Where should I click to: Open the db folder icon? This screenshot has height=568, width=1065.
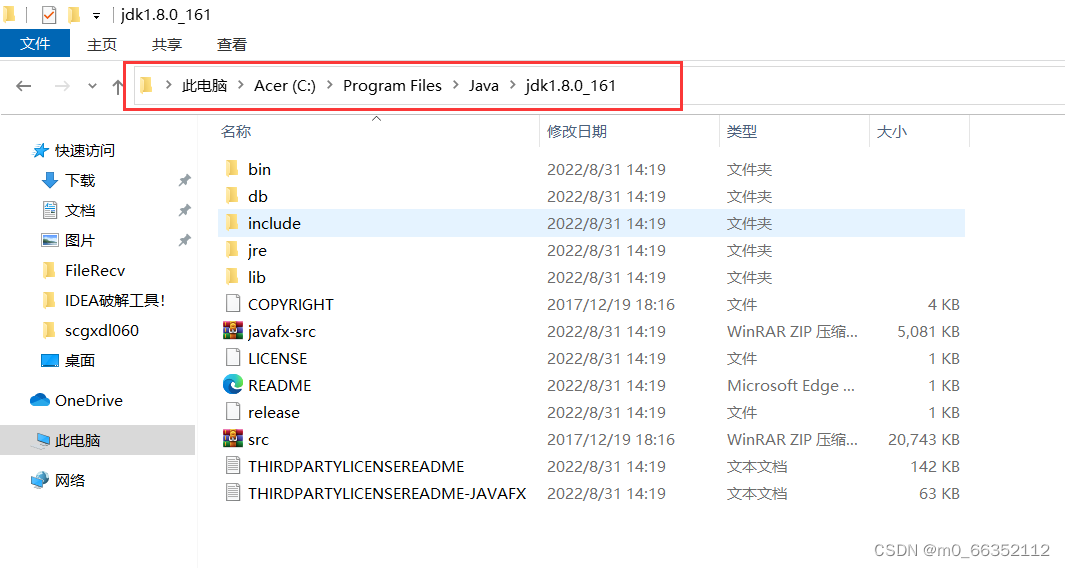(x=232, y=196)
